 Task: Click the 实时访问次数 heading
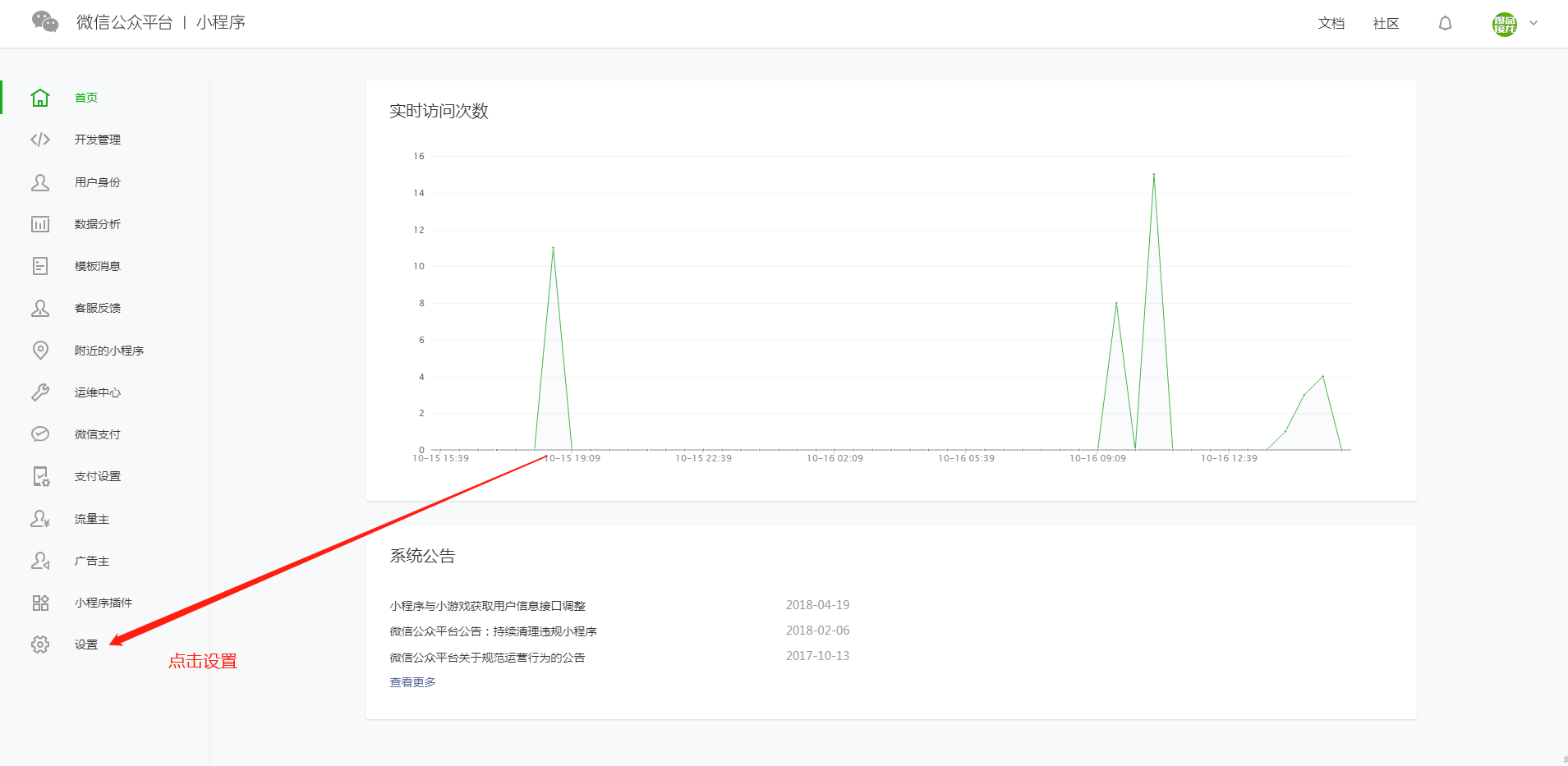click(x=439, y=111)
